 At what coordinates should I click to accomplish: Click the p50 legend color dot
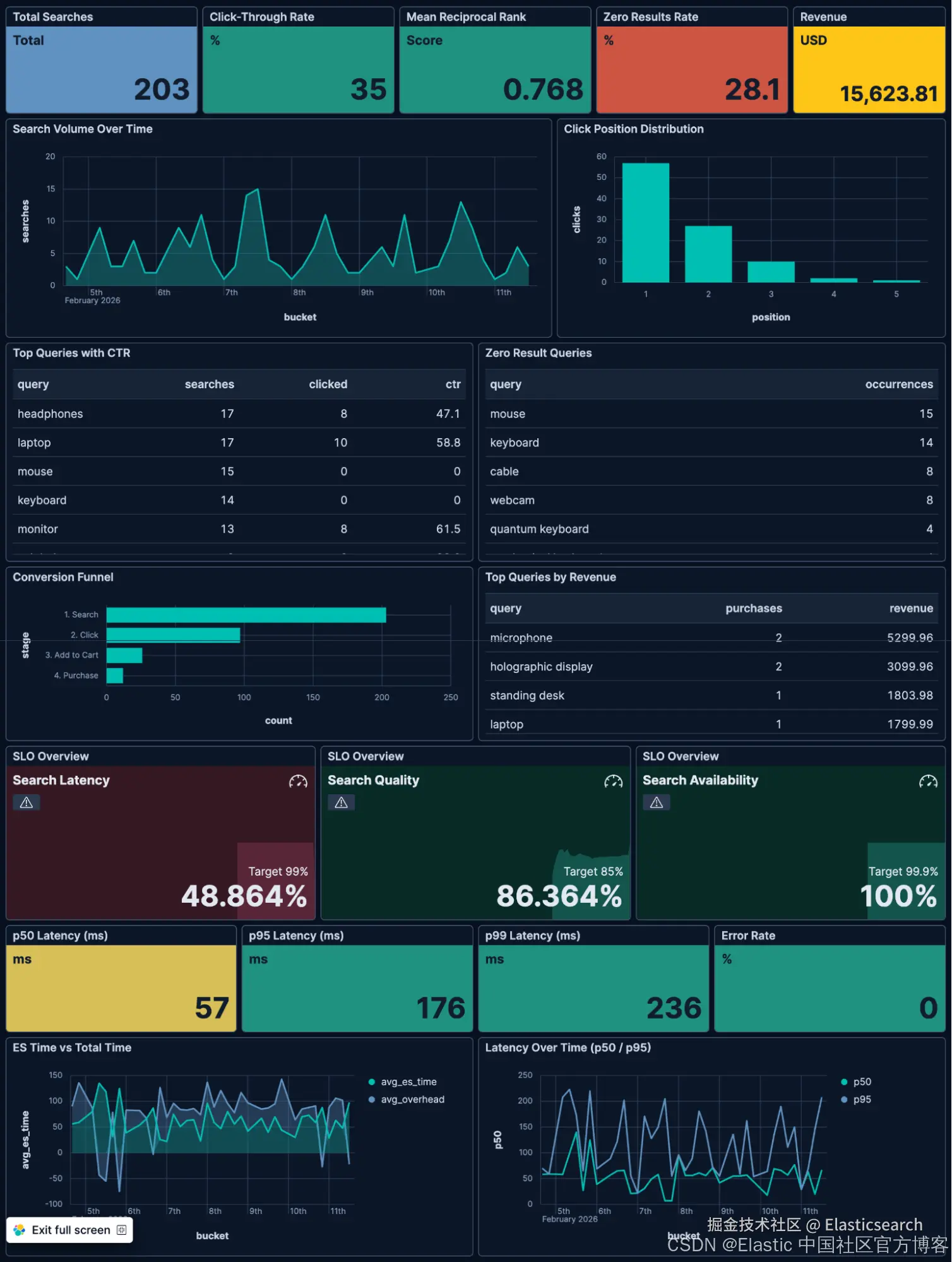click(844, 1082)
